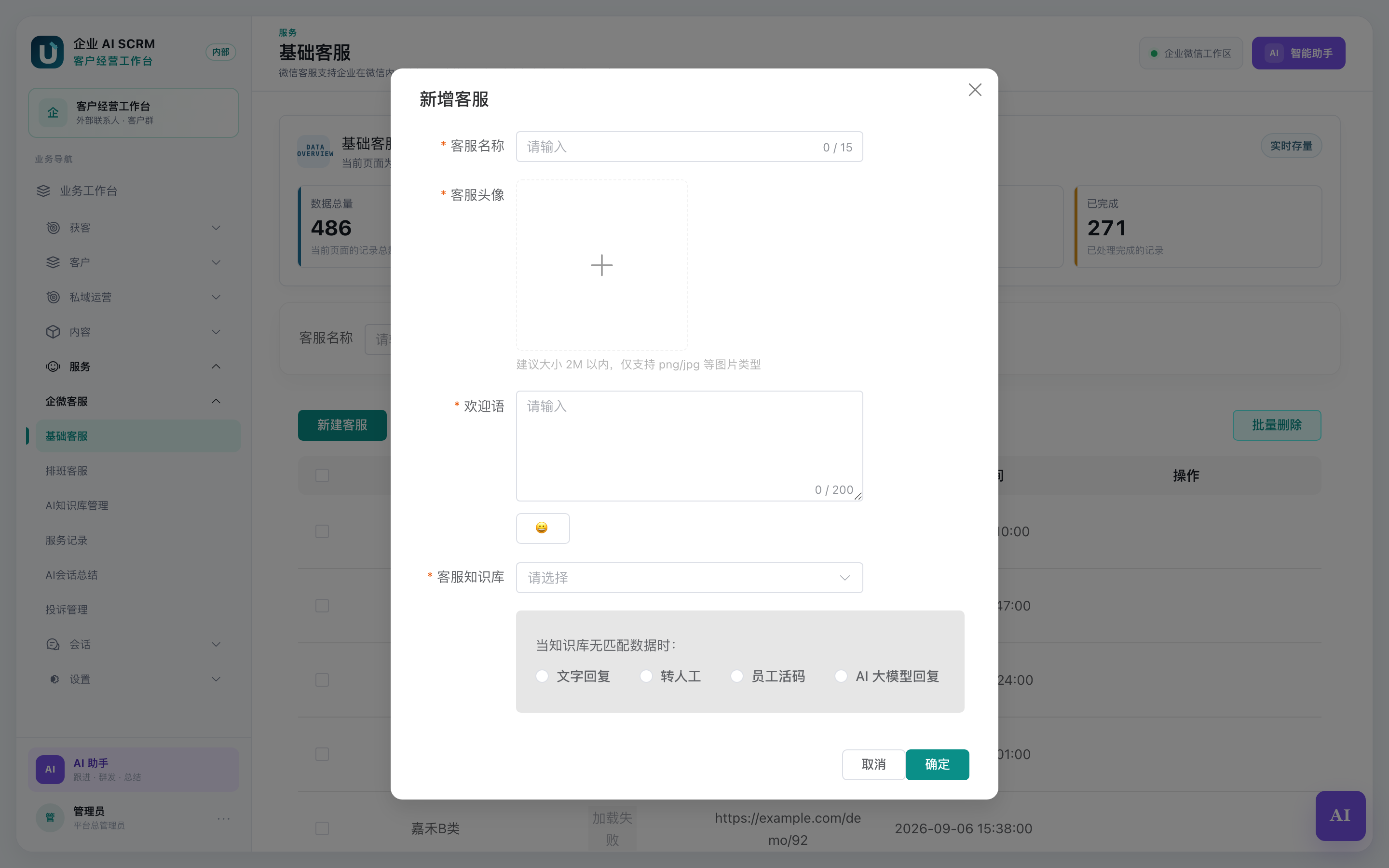The width and height of the screenshot is (1389, 868).
Task: Open AI会话总结 sidebar item
Action: coord(138,575)
